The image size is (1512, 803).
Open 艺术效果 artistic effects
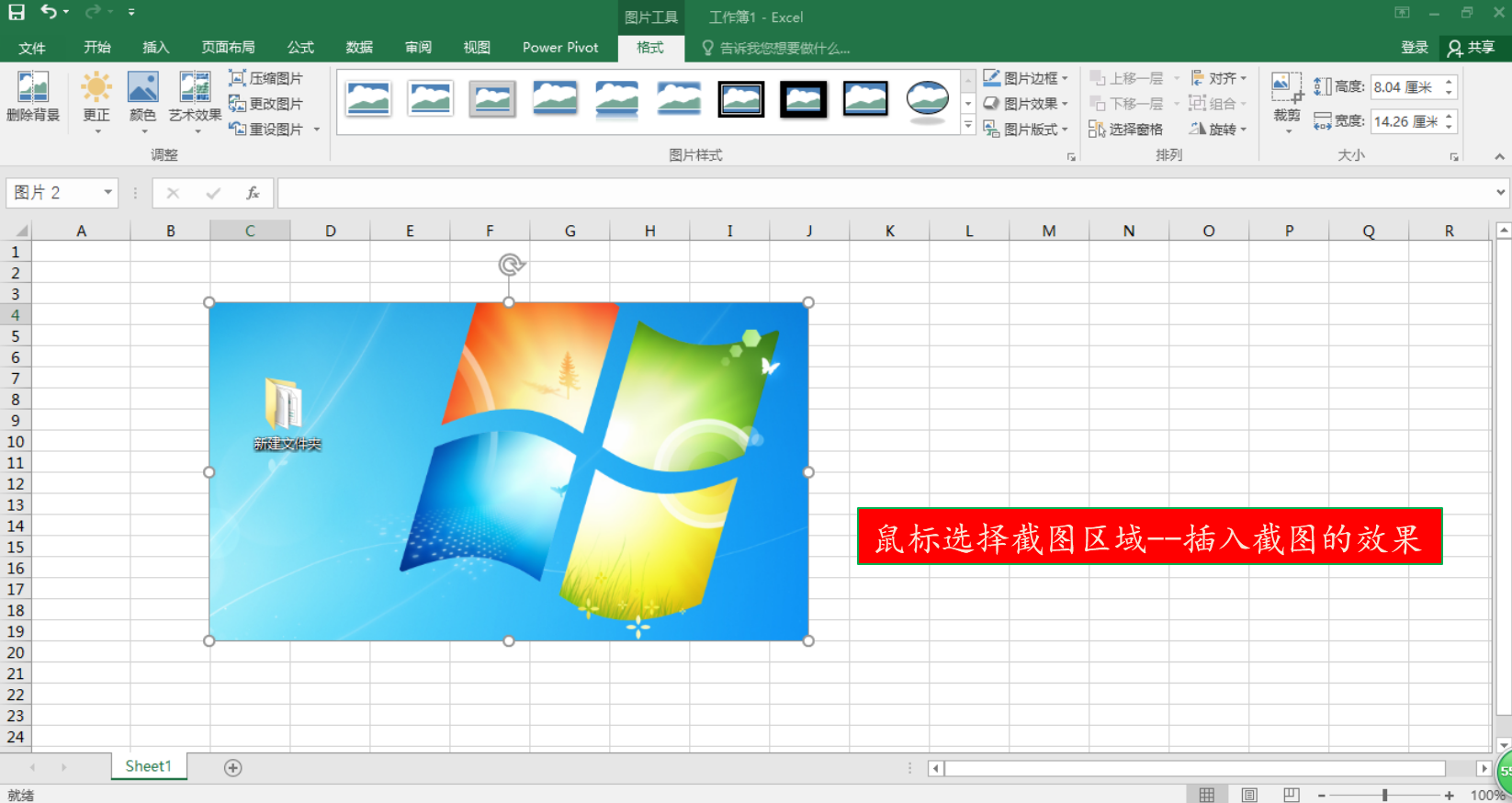195,101
